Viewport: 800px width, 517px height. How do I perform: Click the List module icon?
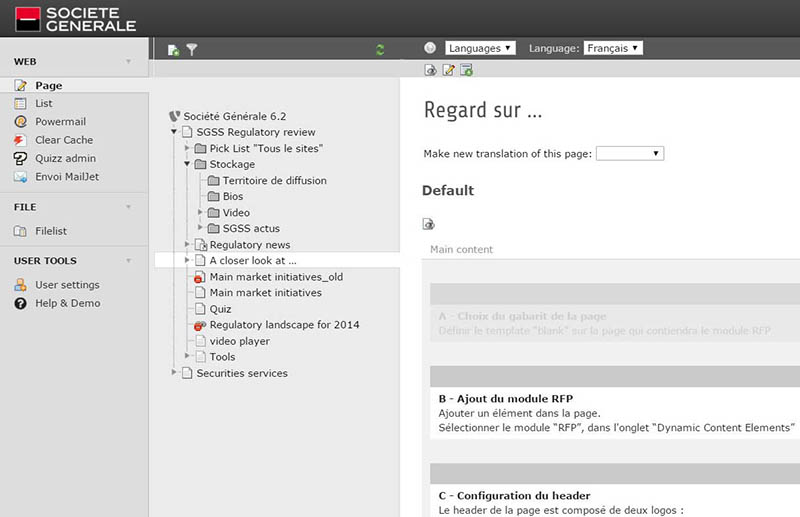pyautogui.click(x=20, y=104)
